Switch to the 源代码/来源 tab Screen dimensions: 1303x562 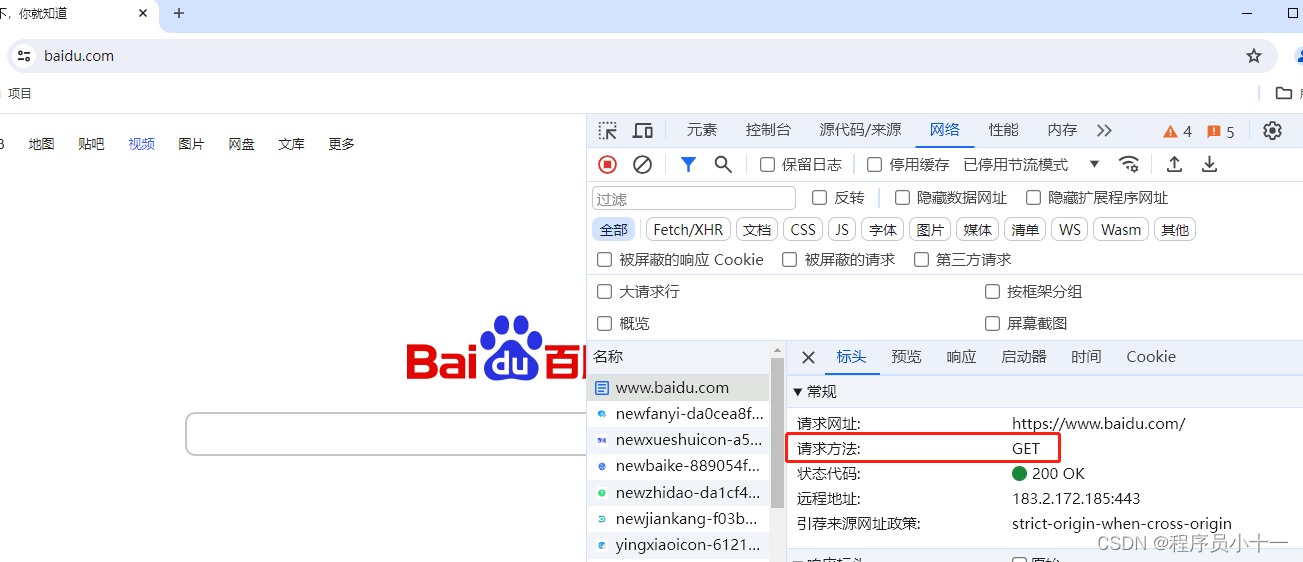pos(860,130)
